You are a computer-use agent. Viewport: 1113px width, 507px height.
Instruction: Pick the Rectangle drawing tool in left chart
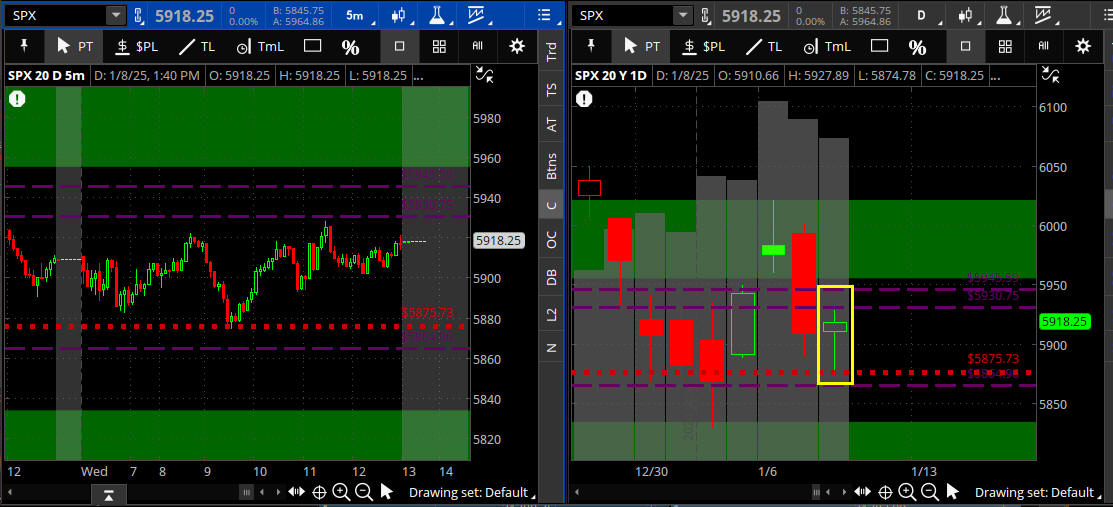312,46
